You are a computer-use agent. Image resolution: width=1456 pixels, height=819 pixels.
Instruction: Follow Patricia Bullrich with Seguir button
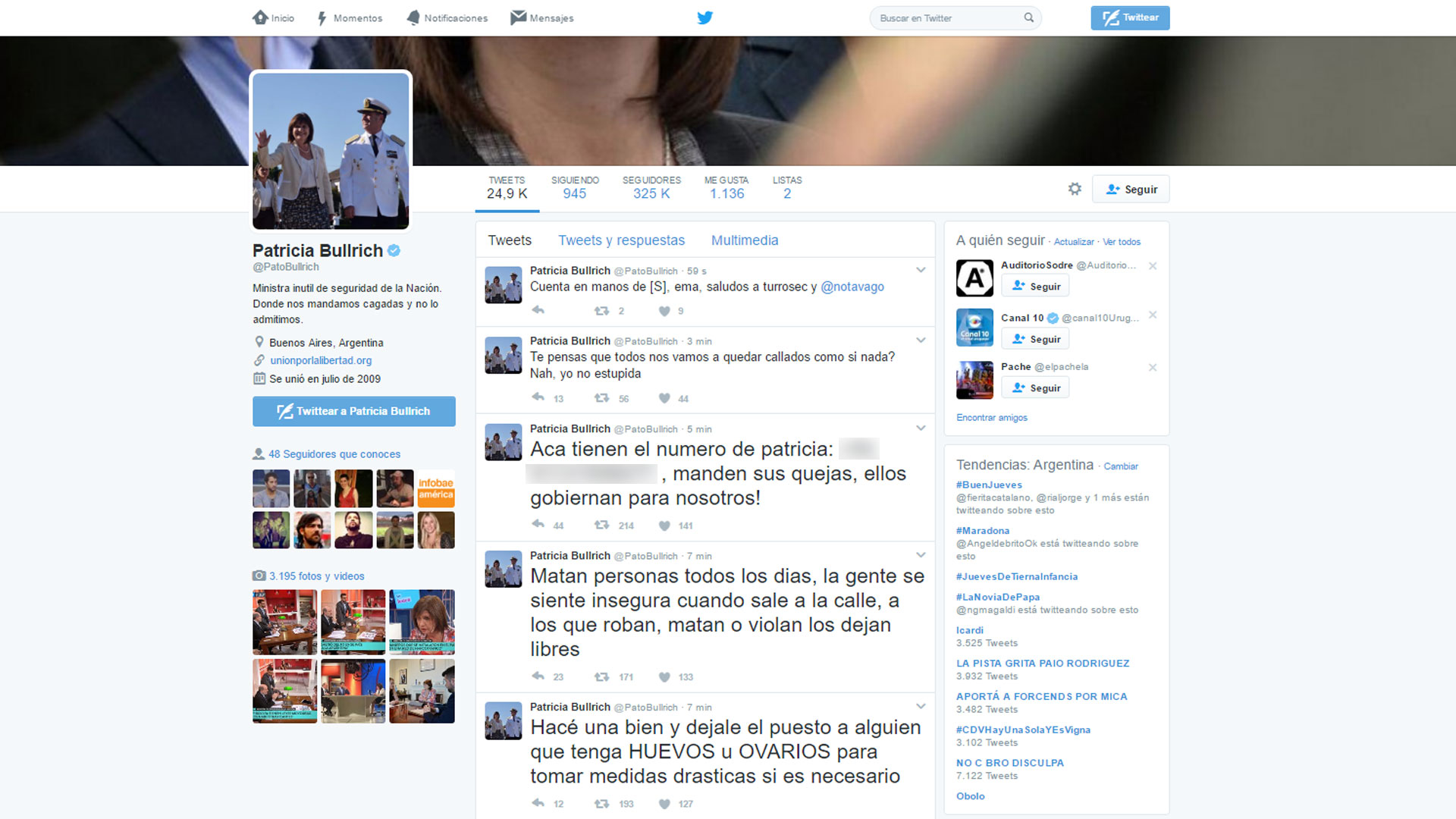pyautogui.click(x=1131, y=189)
